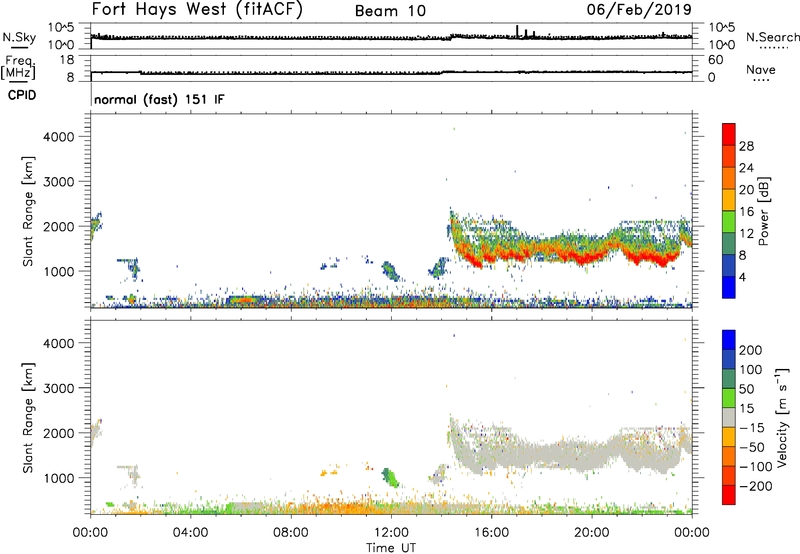Screen dimensions: 800x554
Task: Click 'Slant Range [km]' label of velocity panel
Action: 28,418
